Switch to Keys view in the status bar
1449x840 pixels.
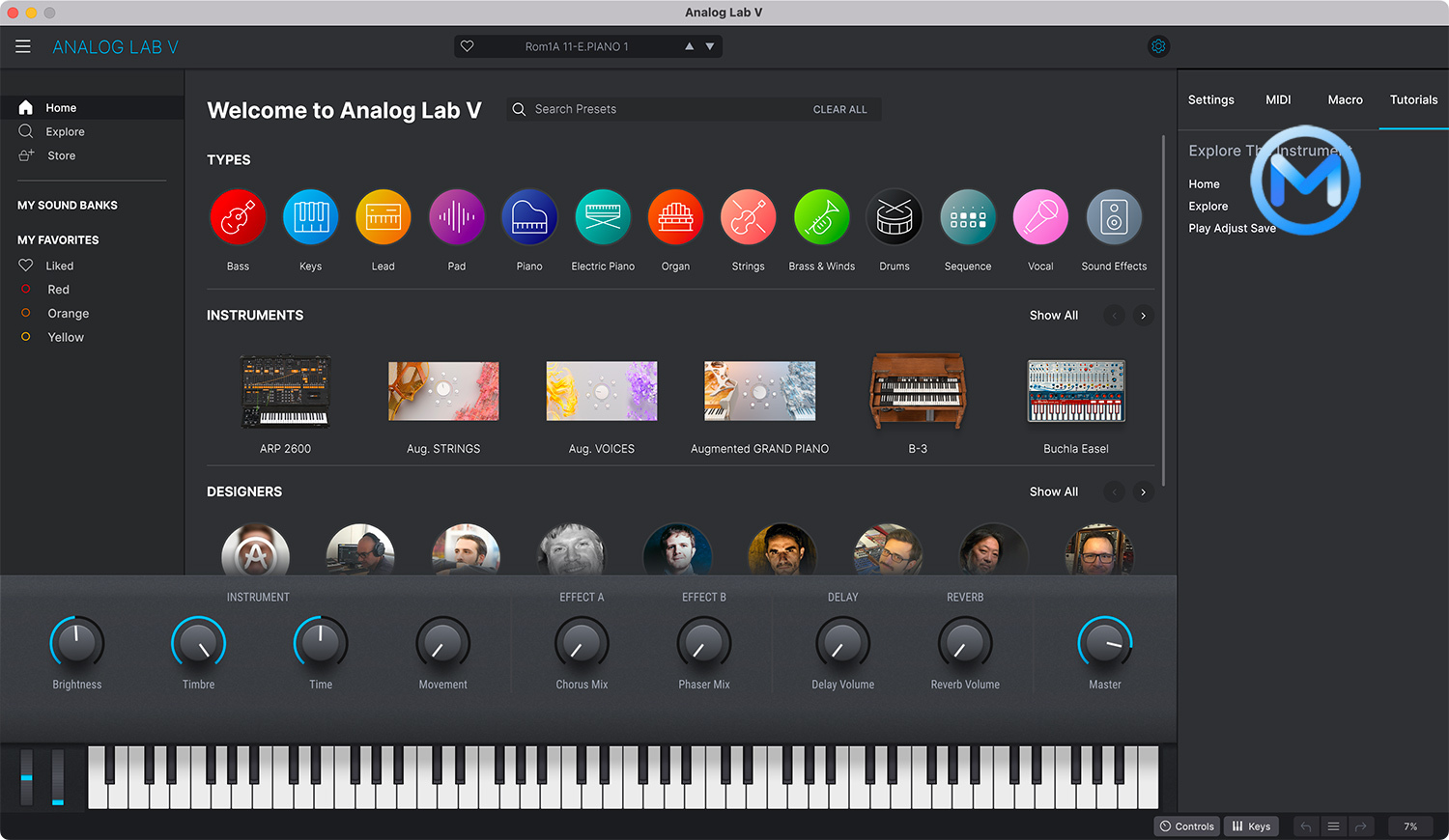click(1251, 826)
